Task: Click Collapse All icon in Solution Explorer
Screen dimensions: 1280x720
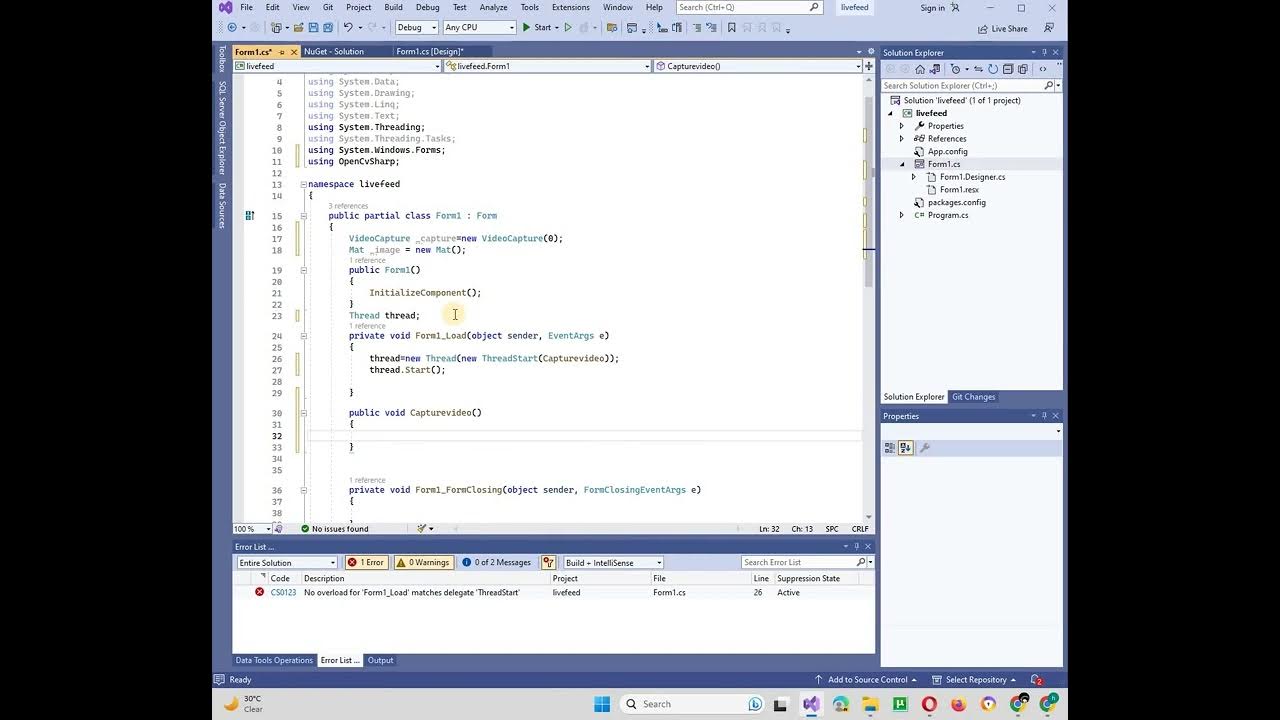Action: click(1008, 69)
